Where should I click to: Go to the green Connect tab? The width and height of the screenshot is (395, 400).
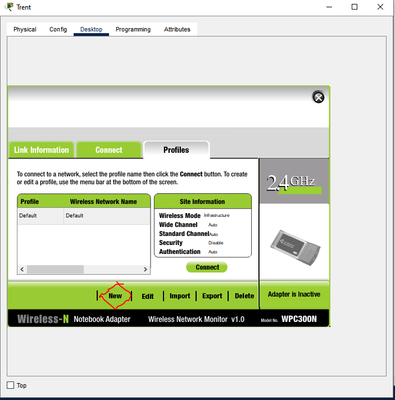point(109,150)
